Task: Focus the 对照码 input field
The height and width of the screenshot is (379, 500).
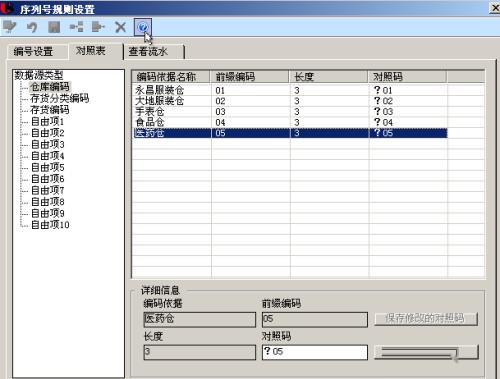Action: [x=315, y=352]
